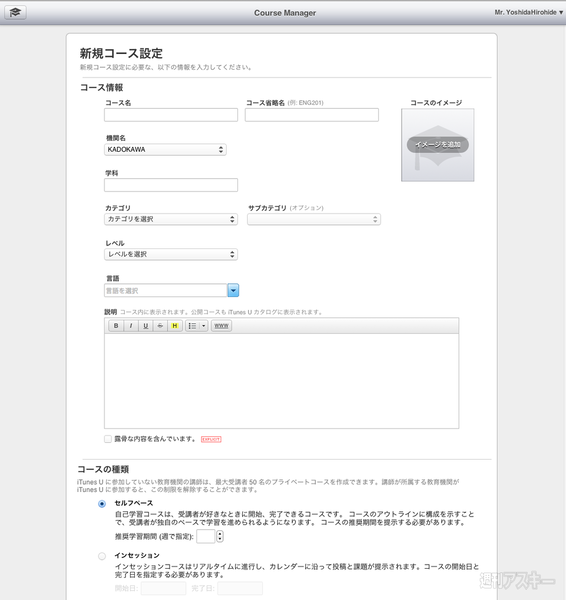
Task: Click the weeks stepper arrows
Action: click(220, 536)
